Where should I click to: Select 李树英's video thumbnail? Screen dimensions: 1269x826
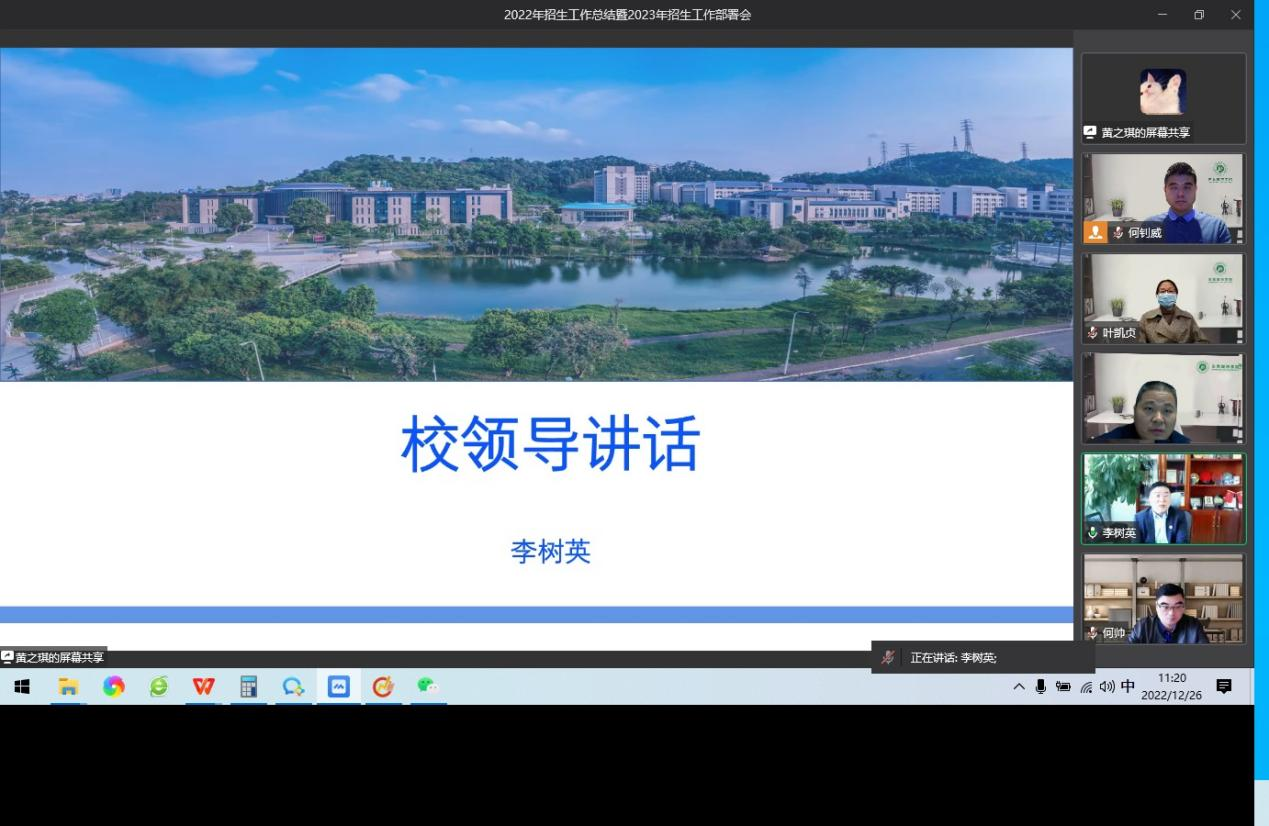[1164, 498]
